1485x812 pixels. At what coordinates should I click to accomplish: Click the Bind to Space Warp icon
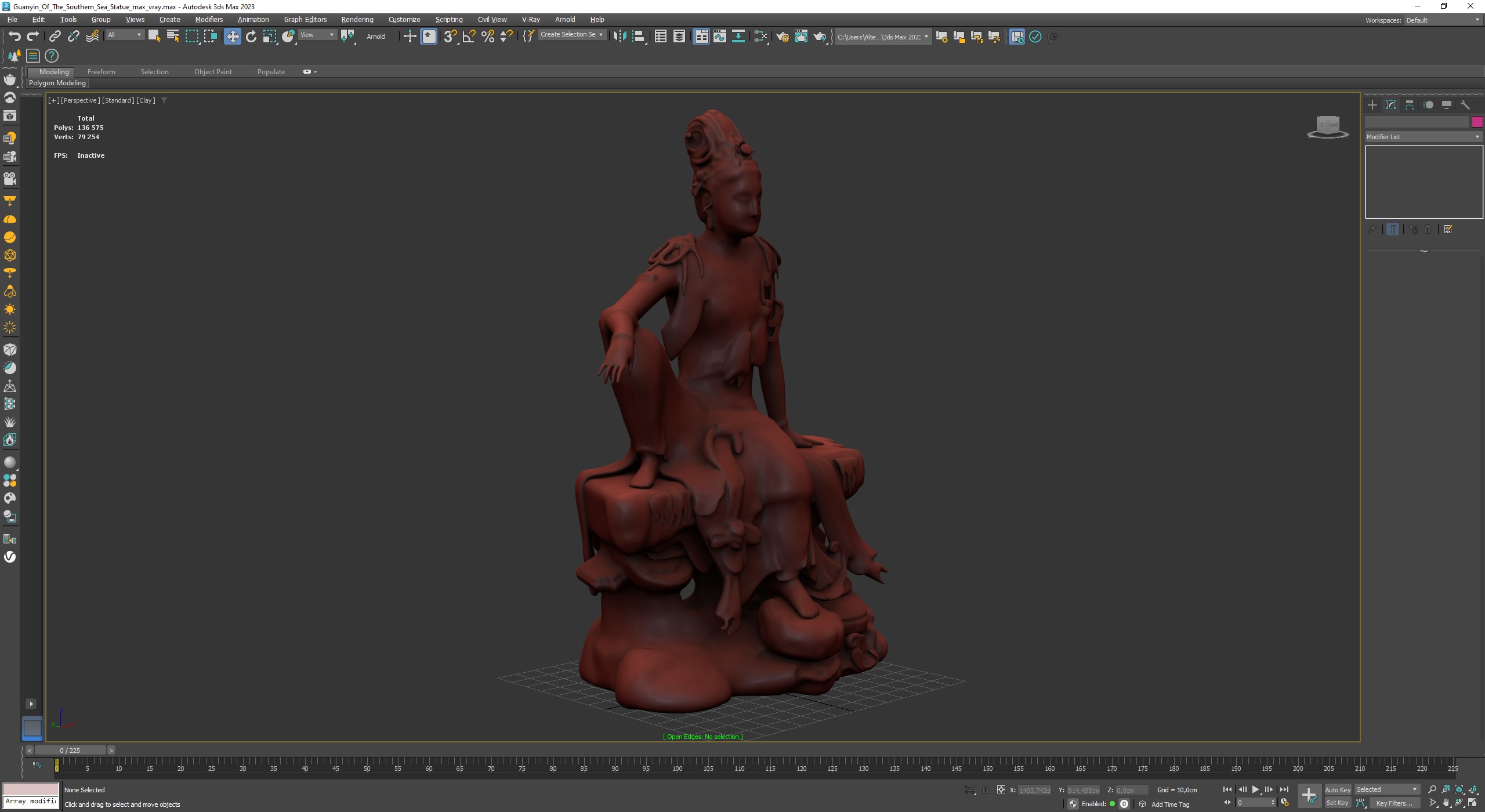(x=92, y=37)
